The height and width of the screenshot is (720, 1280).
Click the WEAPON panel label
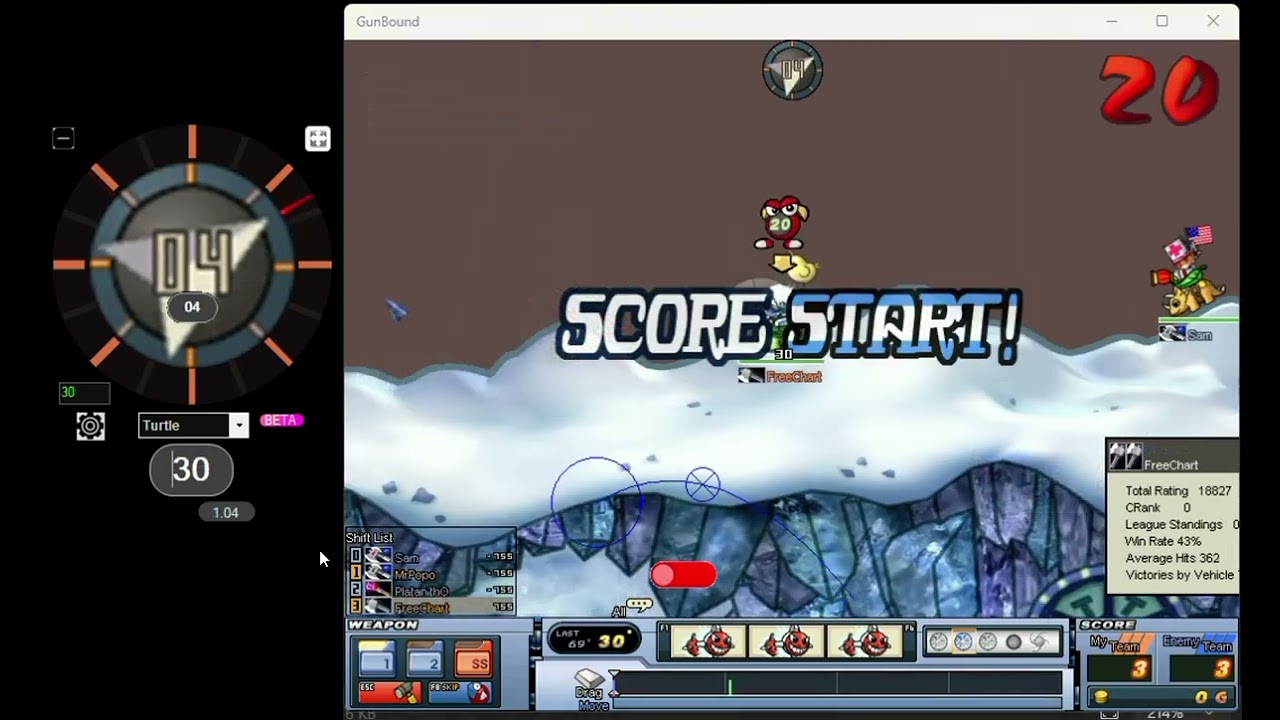(x=383, y=625)
